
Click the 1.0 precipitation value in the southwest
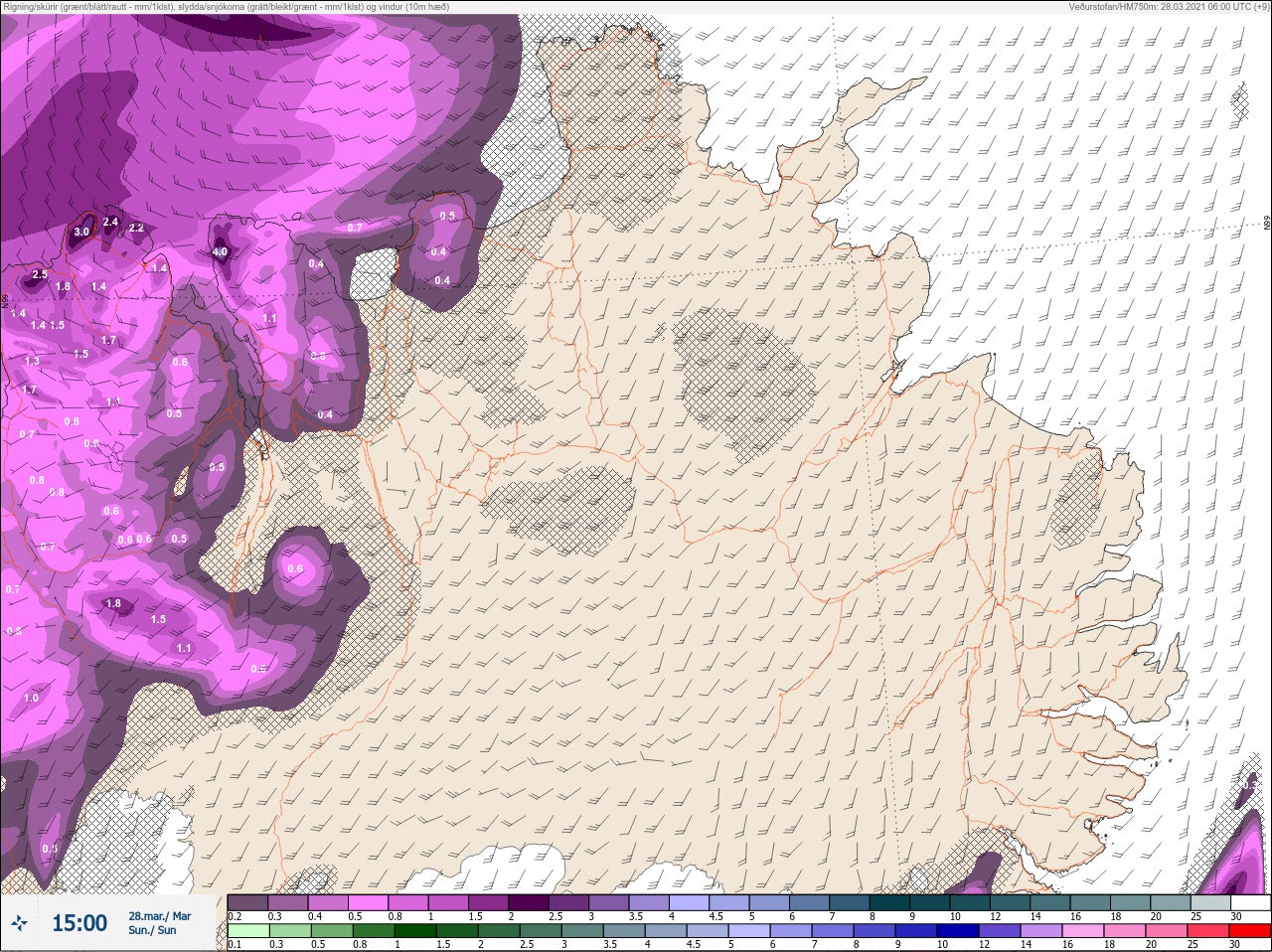click(31, 698)
